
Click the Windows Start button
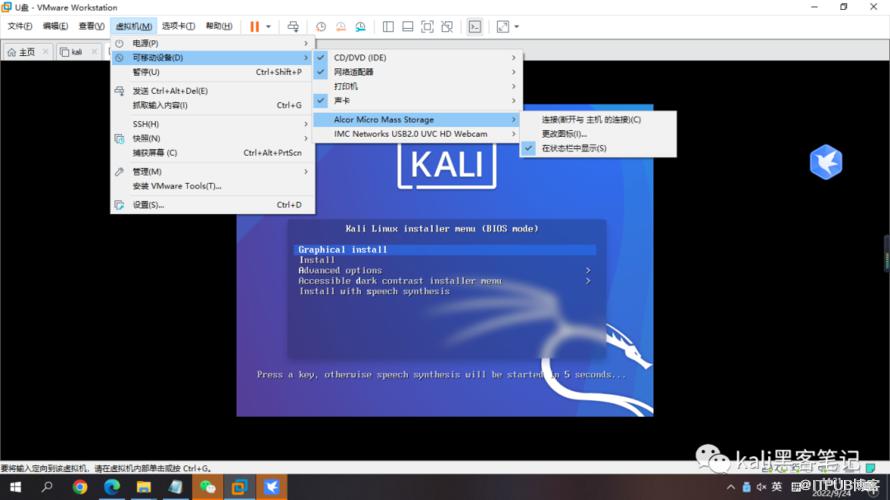(15, 487)
